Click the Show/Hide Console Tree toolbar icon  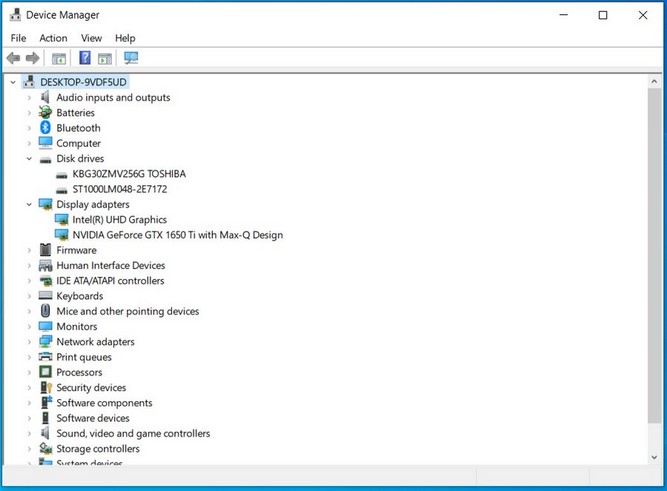(59, 58)
